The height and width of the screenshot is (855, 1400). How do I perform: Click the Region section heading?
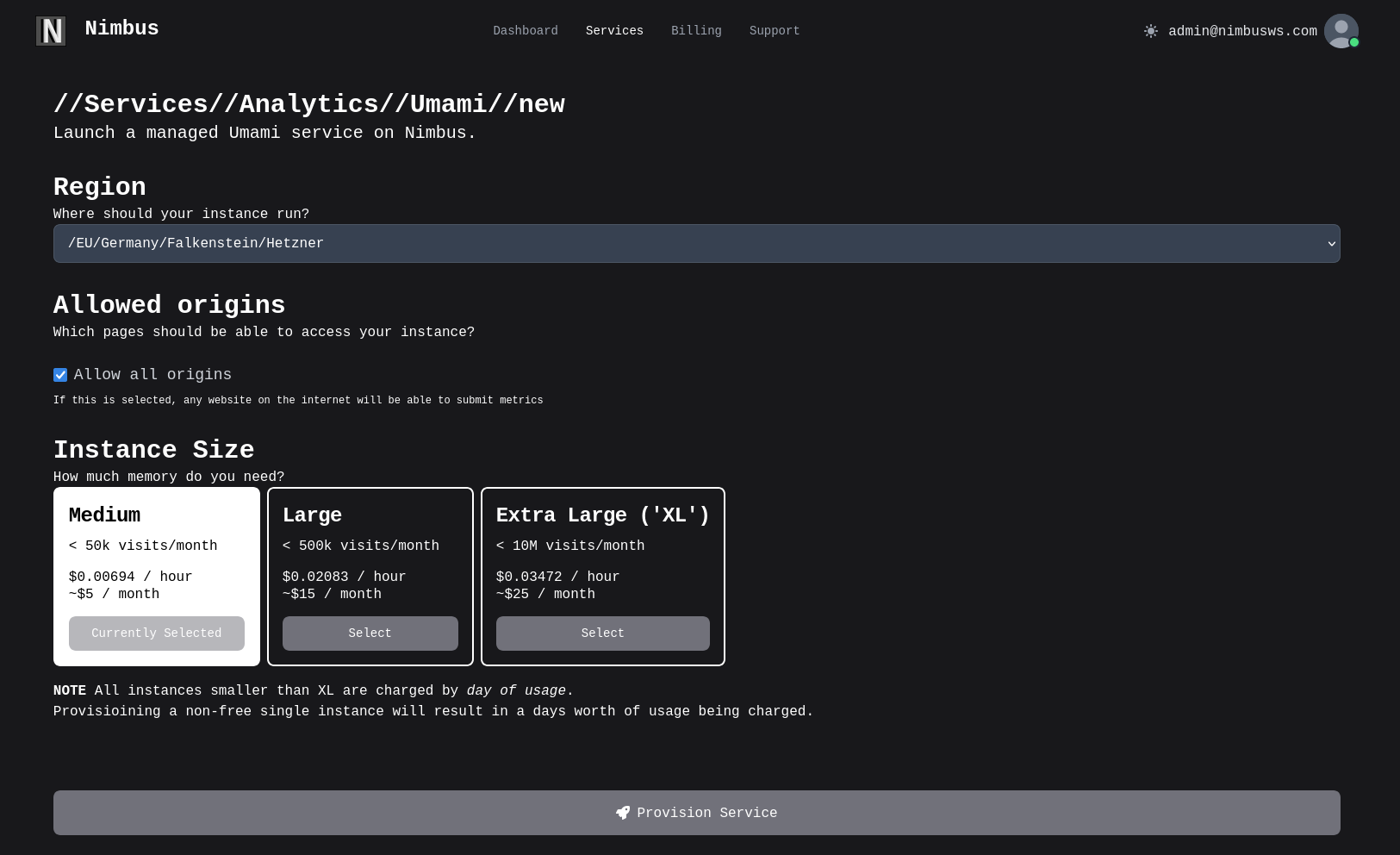click(100, 187)
